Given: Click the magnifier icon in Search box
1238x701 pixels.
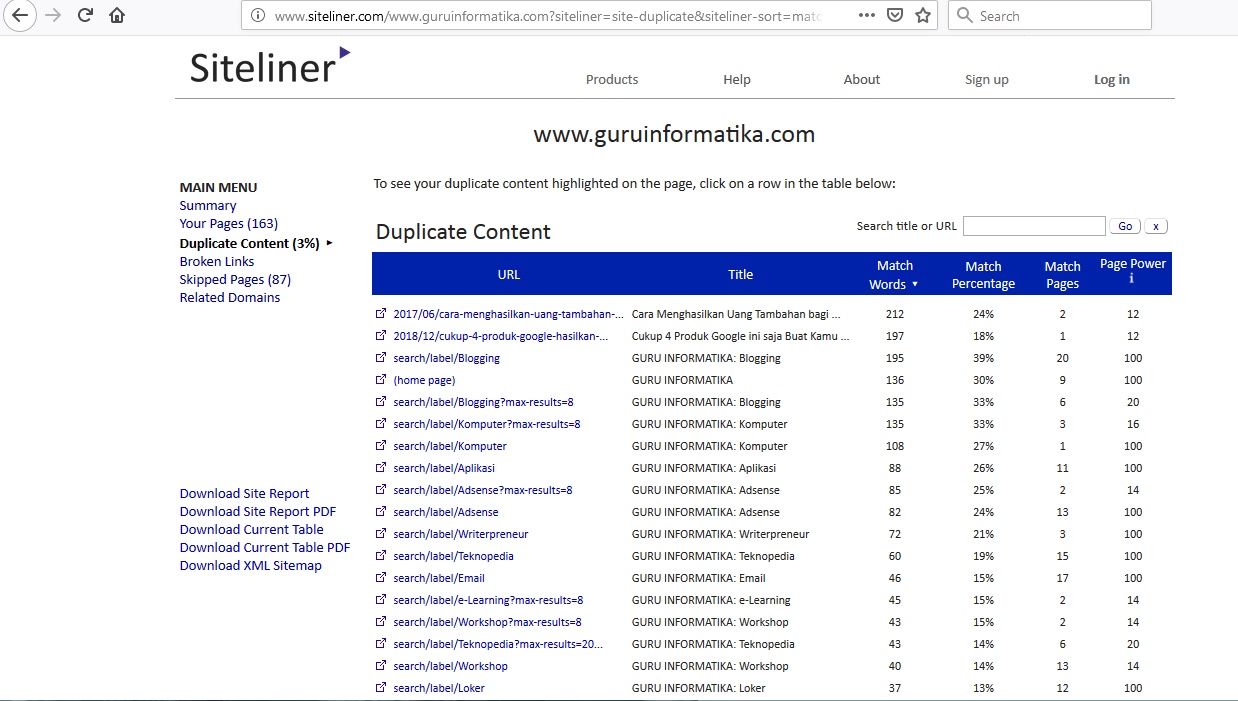Looking at the screenshot, I should tap(964, 15).
